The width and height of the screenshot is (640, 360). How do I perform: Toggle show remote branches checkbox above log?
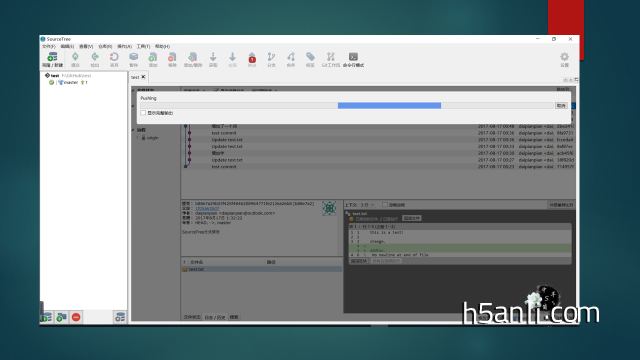216,90
